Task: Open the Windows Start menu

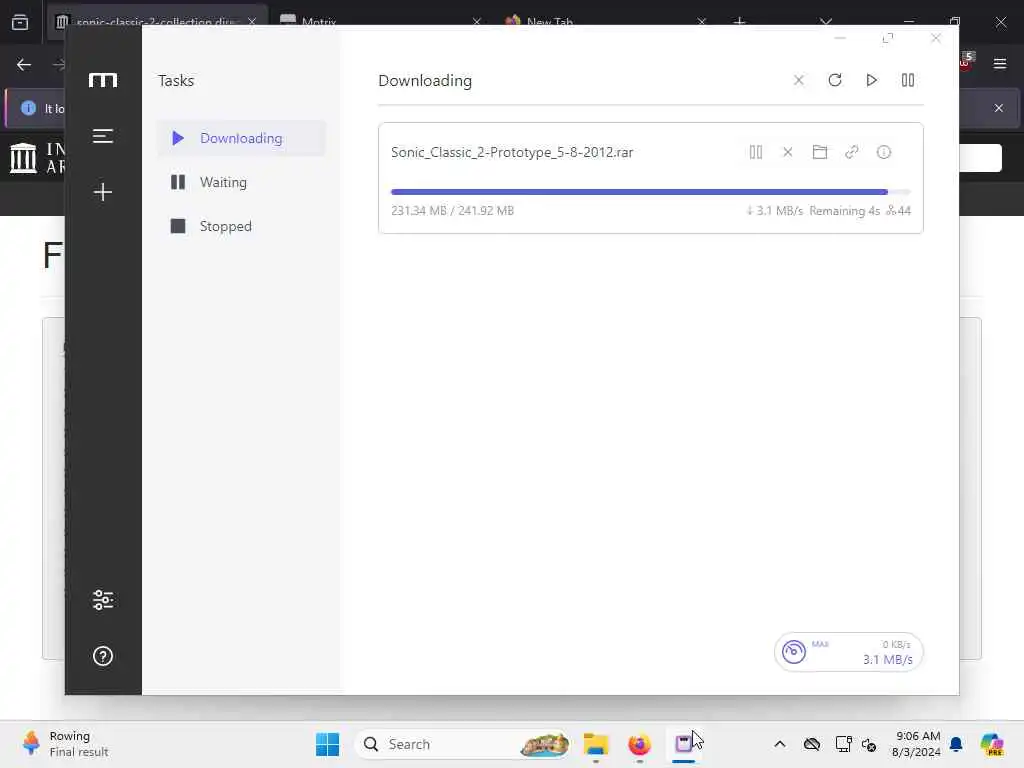Action: (x=327, y=744)
